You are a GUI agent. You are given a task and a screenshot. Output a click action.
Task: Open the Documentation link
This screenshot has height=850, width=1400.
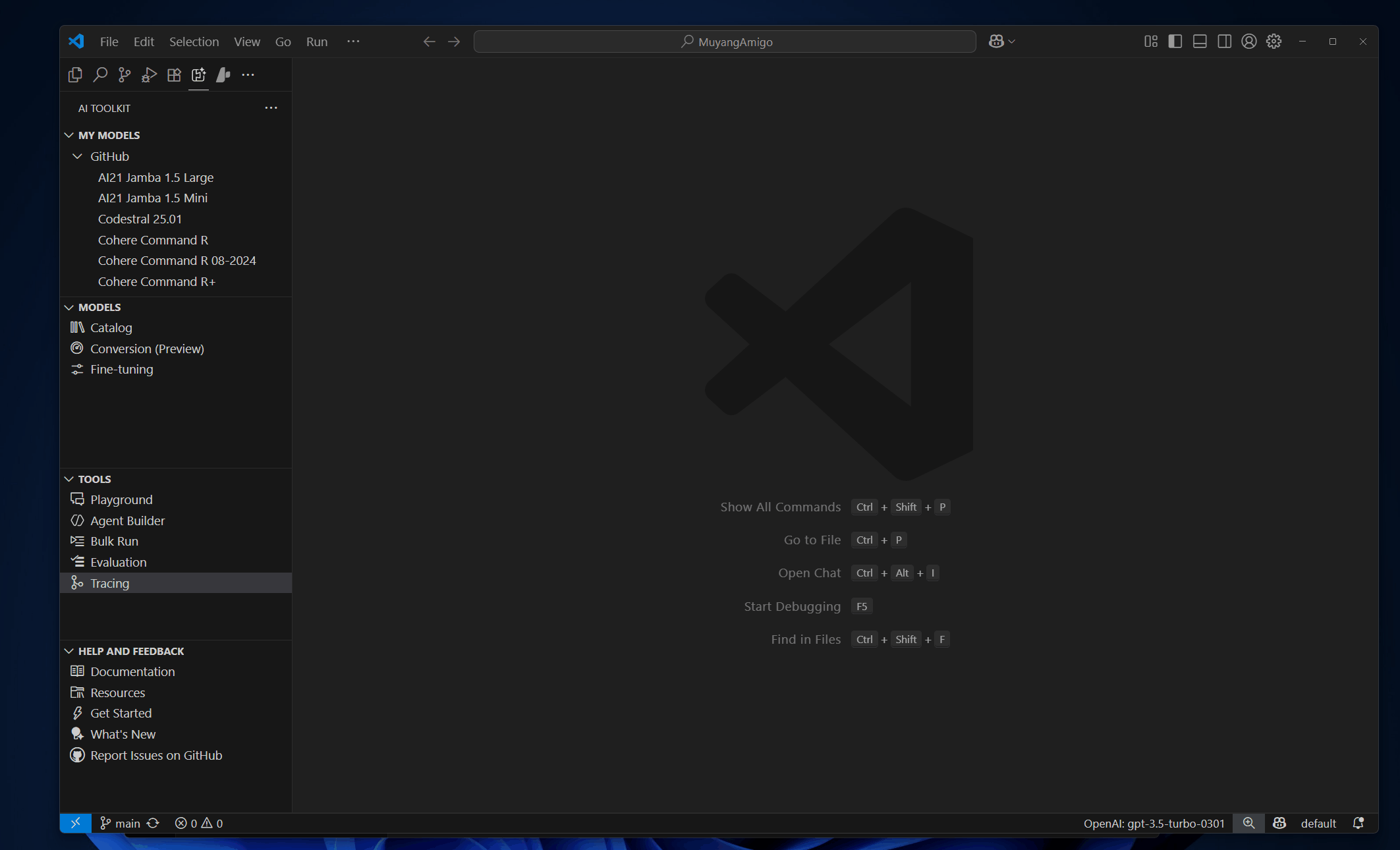[x=176, y=671]
